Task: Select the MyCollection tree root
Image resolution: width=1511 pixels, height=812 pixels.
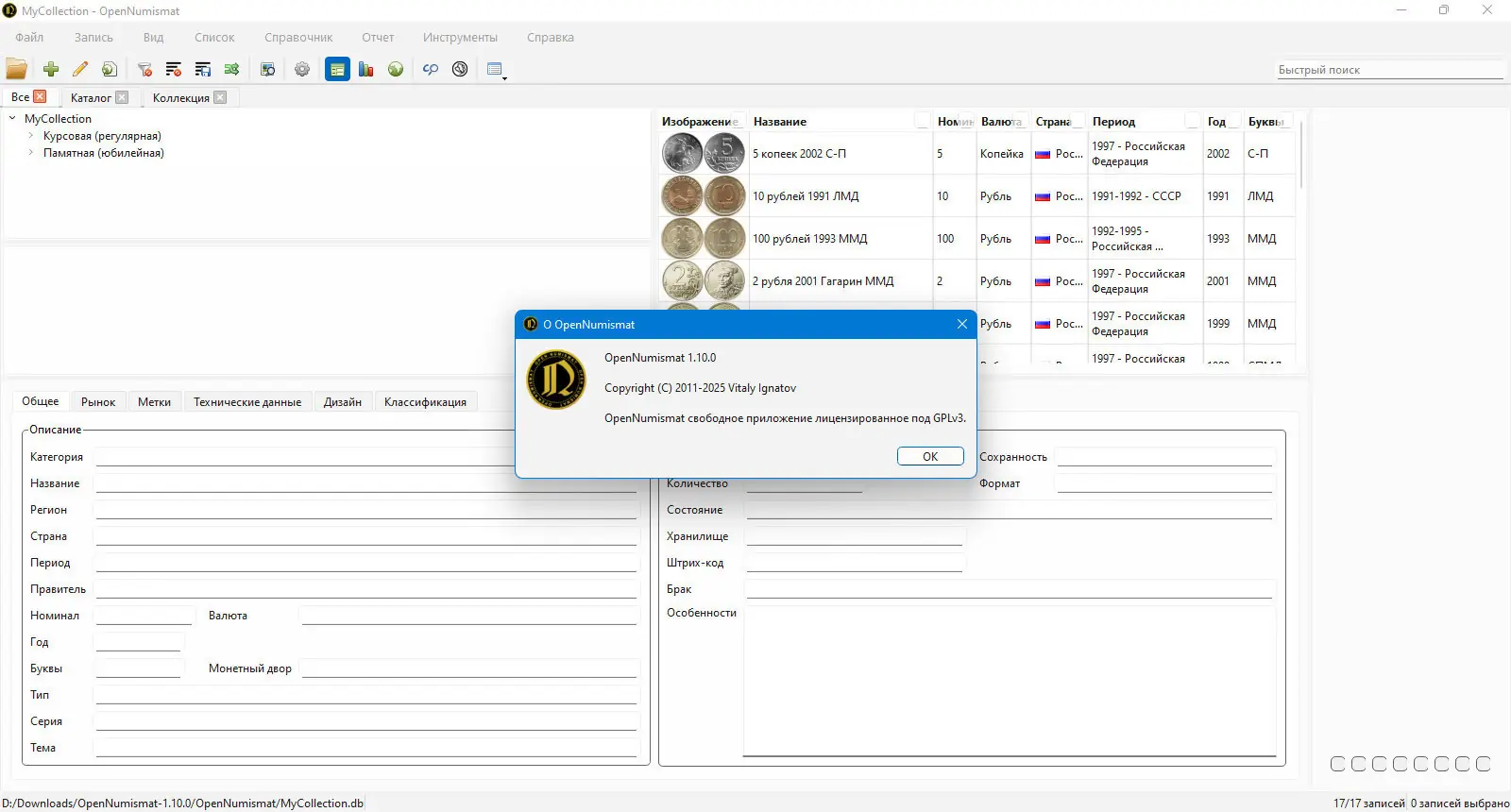Action: pos(58,119)
